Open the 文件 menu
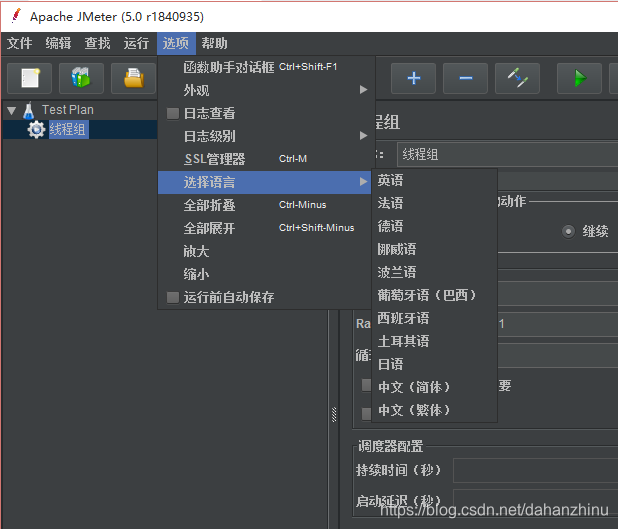 19,43
